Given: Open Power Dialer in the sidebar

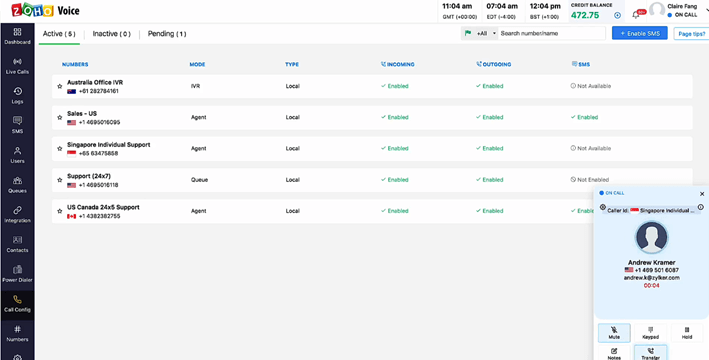Looking at the screenshot, I should pyautogui.click(x=17, y=274).
